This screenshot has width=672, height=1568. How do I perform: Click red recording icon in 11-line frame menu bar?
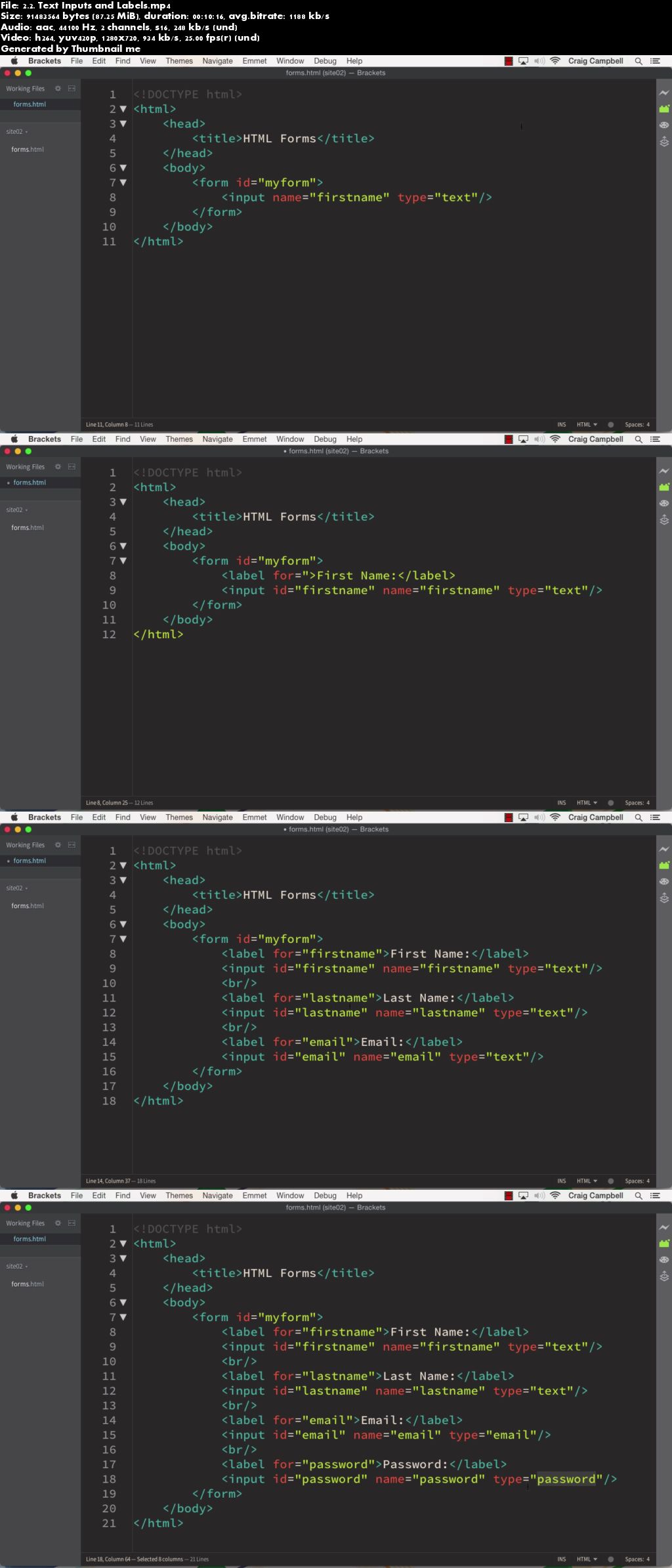509,61
